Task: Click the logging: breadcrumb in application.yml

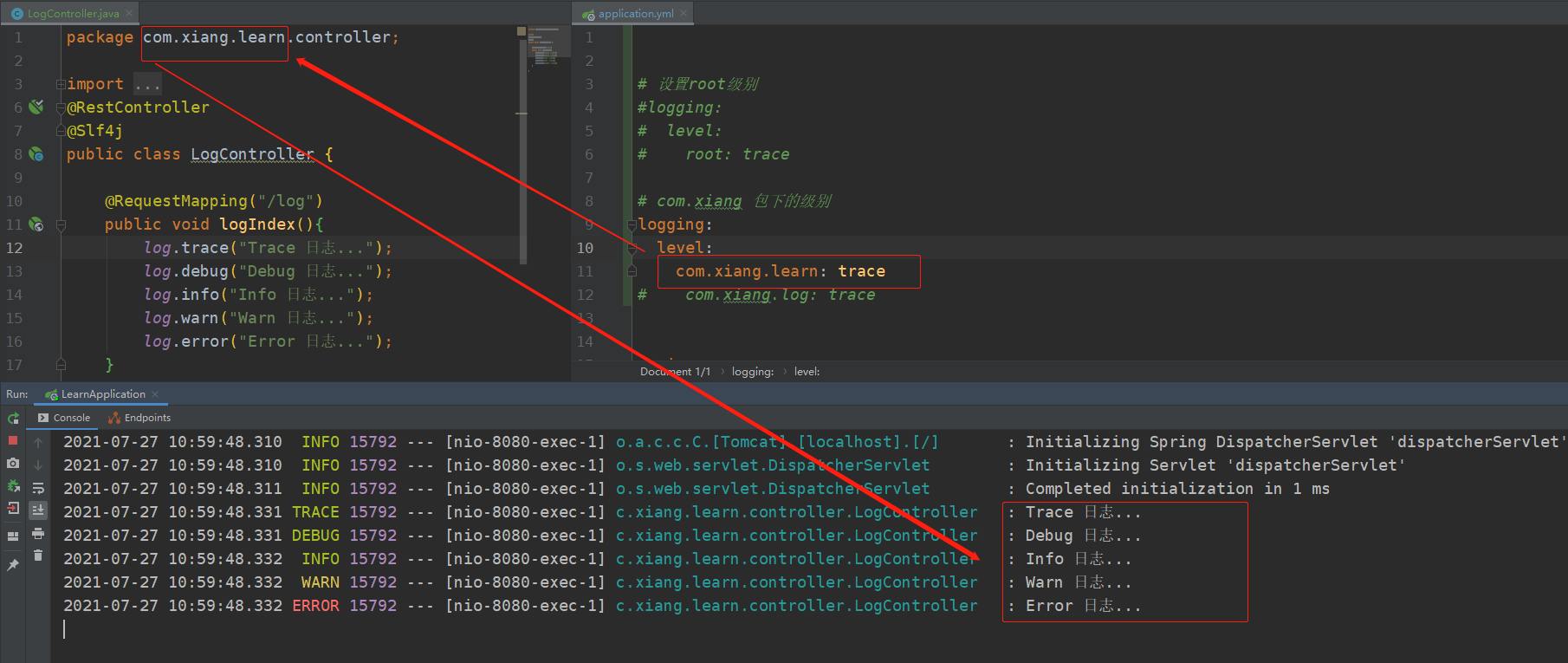Action: 753,372
